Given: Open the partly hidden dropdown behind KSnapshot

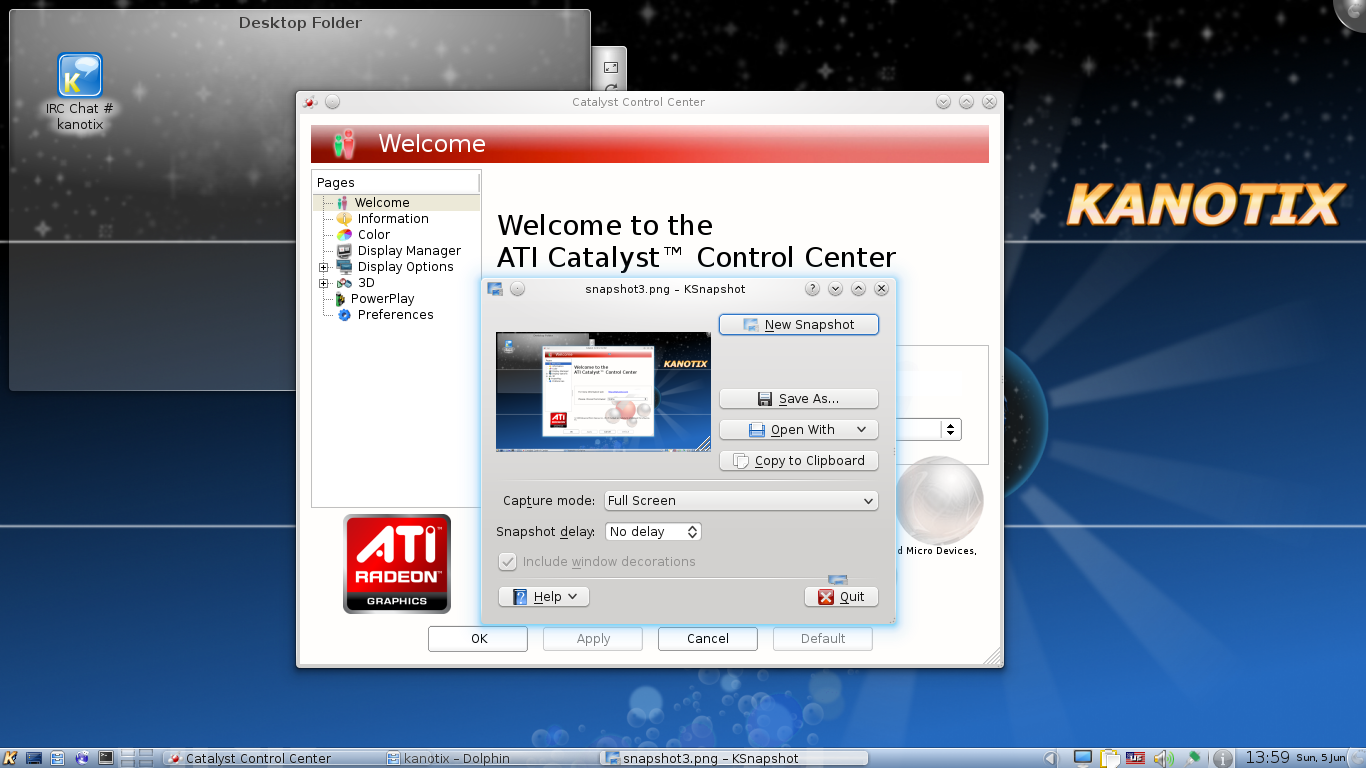Looking at the screenshot, I should click(929, 429).
